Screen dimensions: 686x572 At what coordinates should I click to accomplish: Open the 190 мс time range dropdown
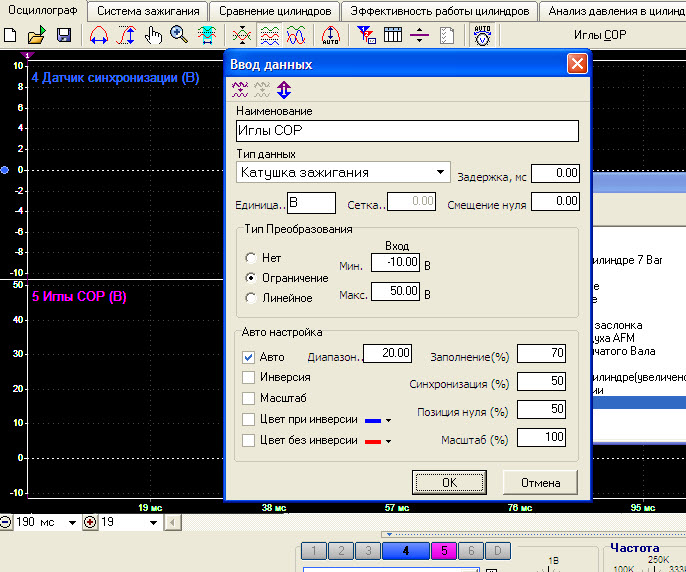(72, 523)
